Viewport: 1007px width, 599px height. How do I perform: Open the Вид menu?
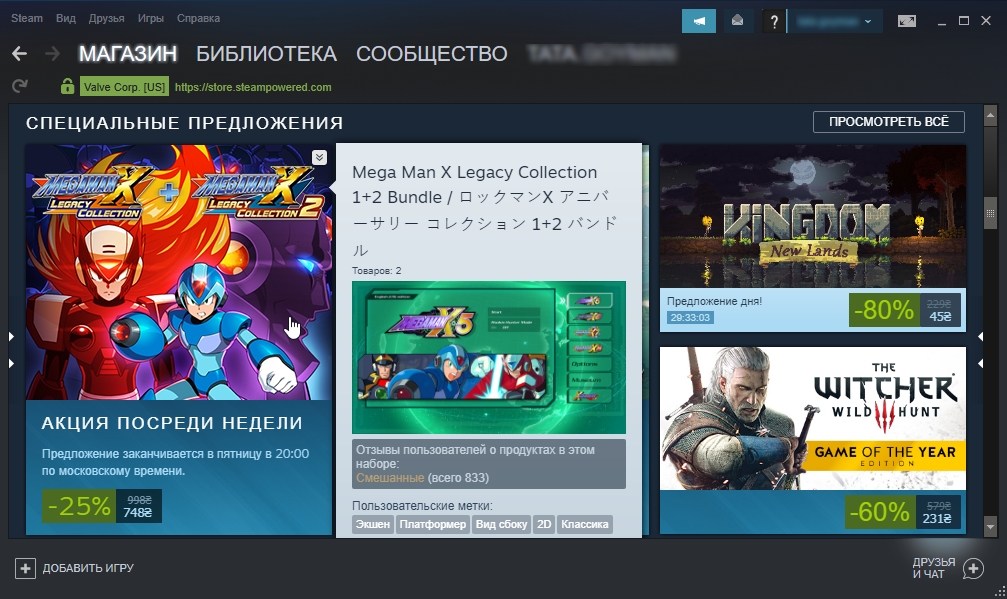pos(66,18)
